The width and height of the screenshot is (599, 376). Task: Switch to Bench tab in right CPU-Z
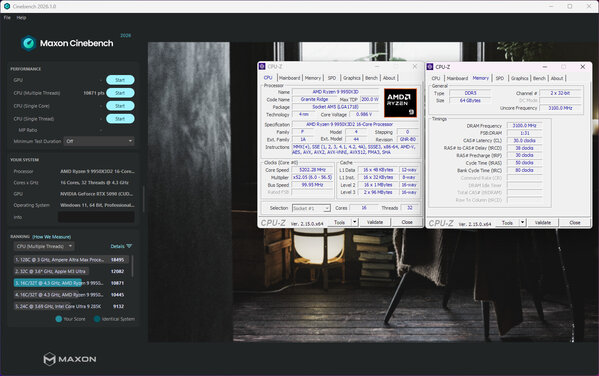539,78
